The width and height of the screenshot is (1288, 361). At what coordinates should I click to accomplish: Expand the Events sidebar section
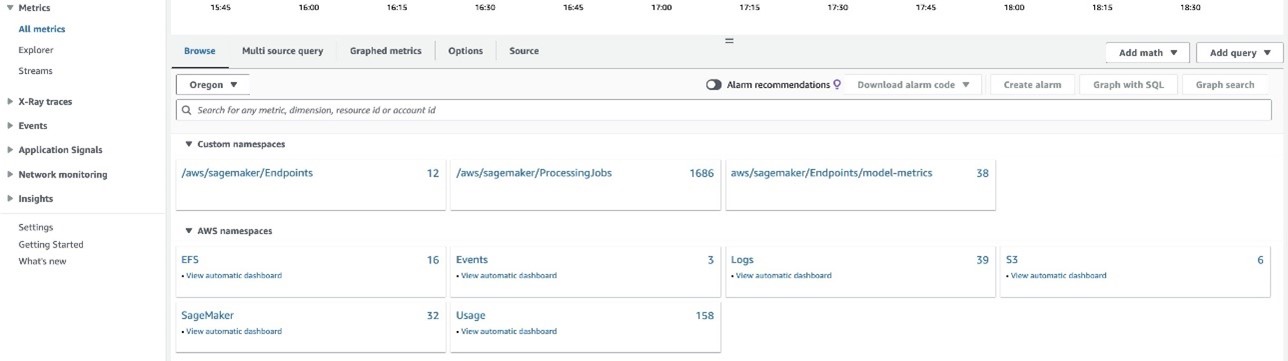(10, 126)
